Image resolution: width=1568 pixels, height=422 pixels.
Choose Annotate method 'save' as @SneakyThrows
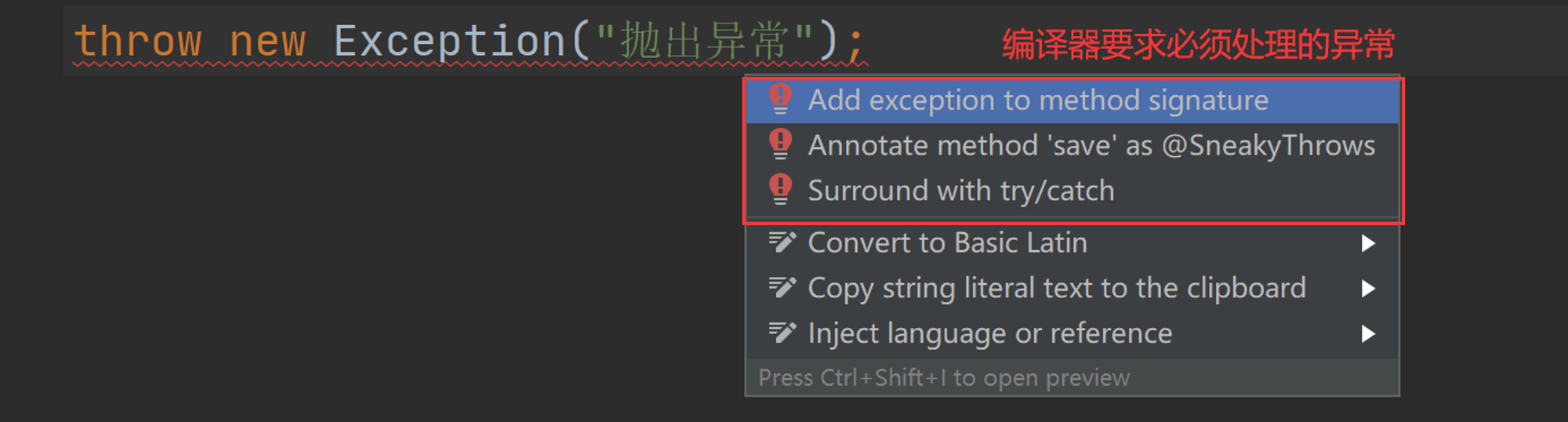1072,146
